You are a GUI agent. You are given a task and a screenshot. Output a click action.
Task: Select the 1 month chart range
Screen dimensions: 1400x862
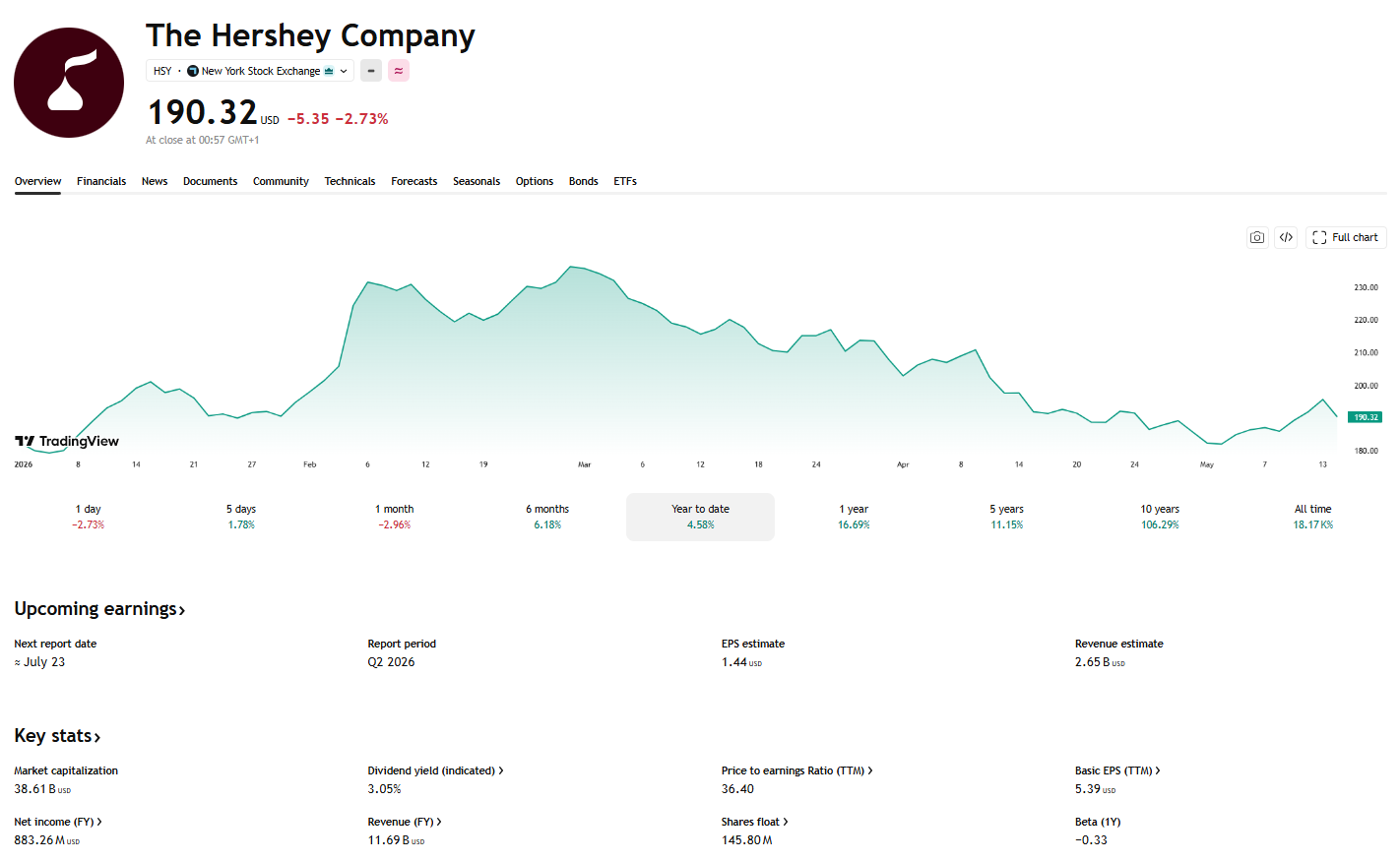[395, 517]
